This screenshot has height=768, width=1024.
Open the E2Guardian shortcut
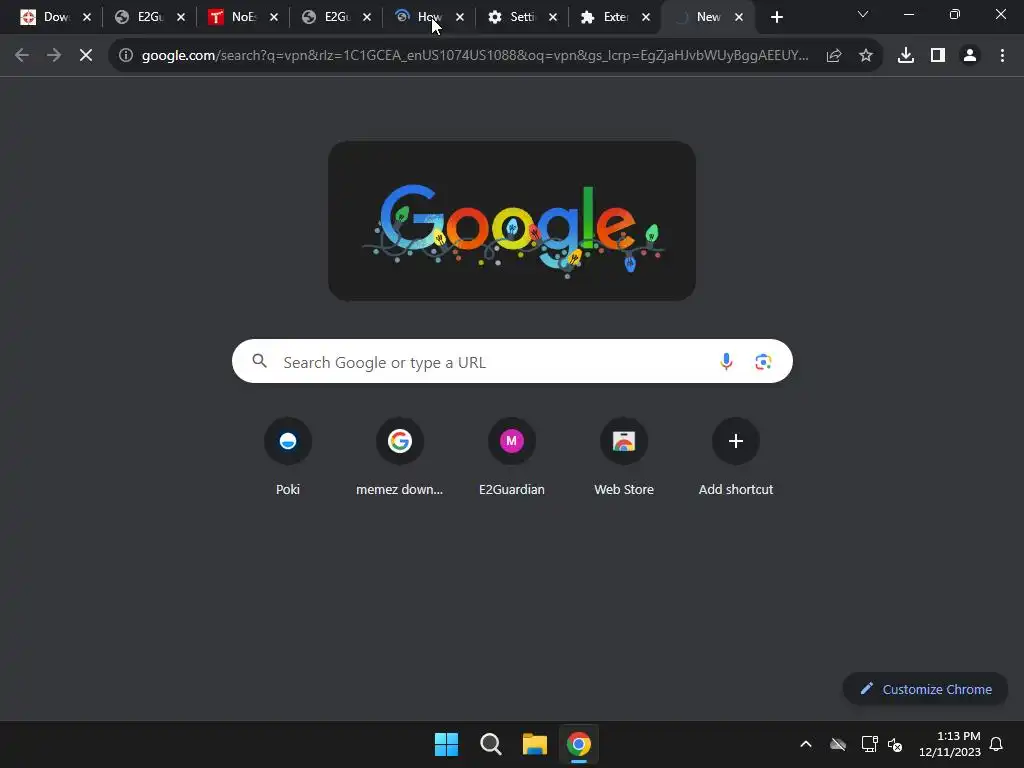coord(512,457)
